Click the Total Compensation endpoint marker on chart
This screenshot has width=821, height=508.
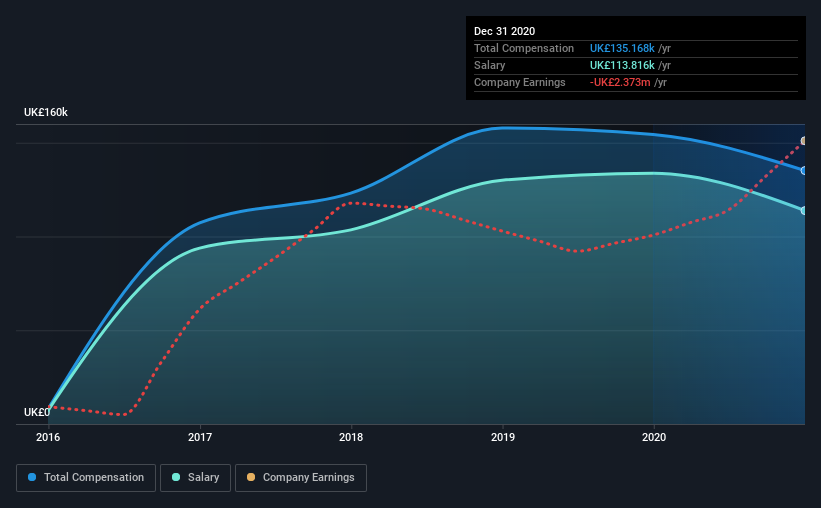803,171
